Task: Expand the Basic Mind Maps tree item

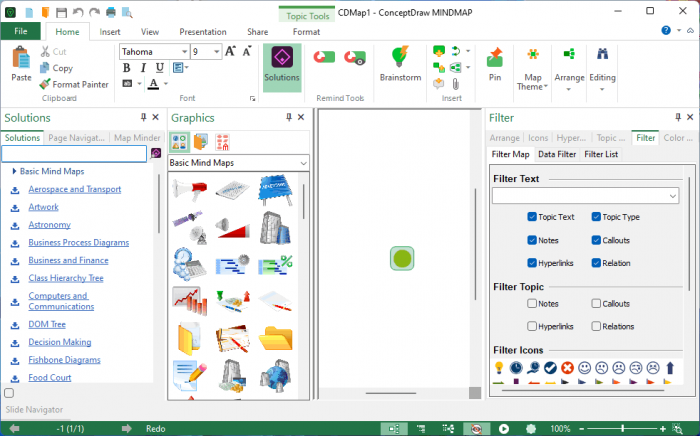Action: click(x=14, y=171)
